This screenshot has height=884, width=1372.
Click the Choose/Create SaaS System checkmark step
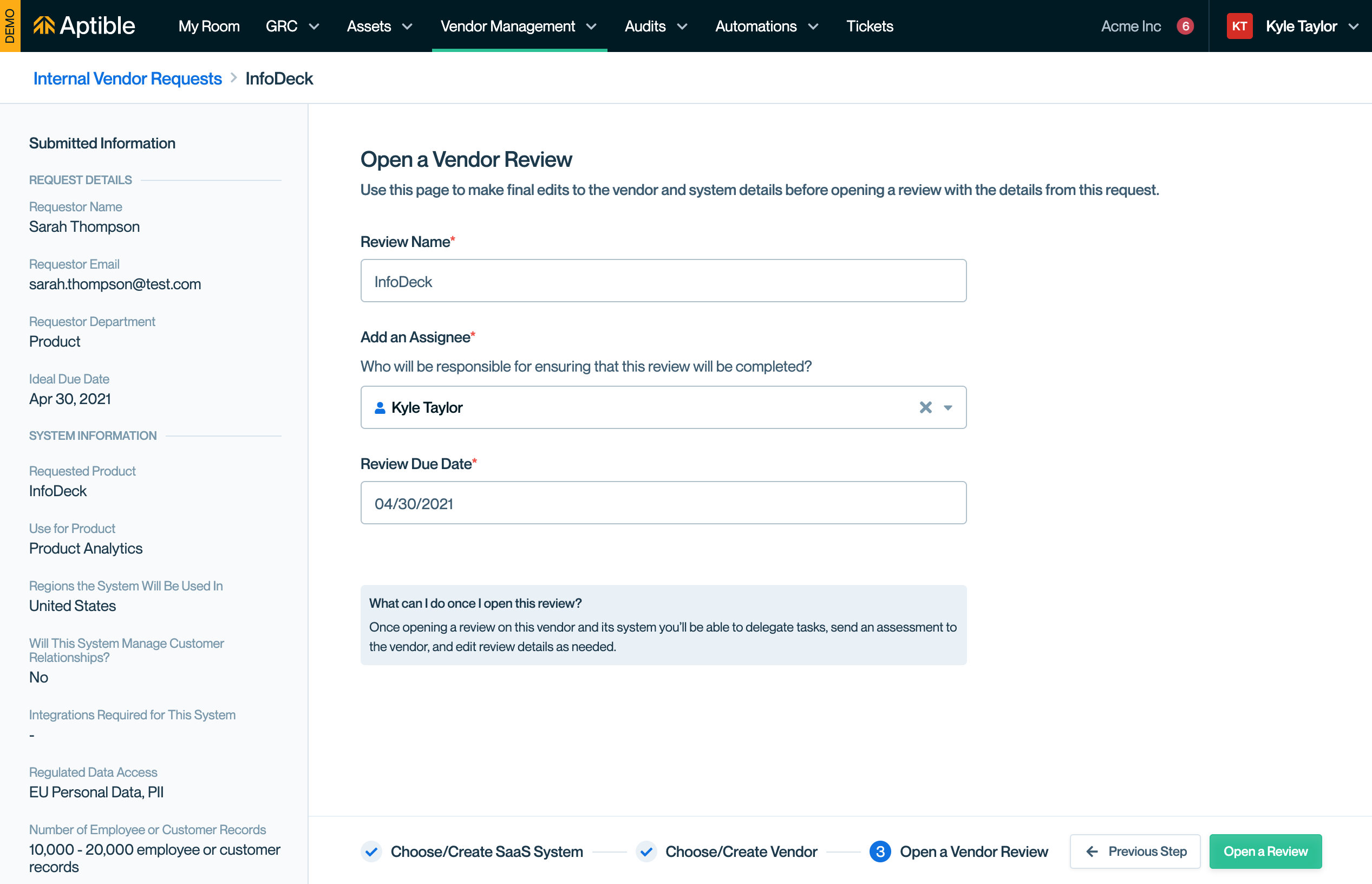(x=372, y=851)
